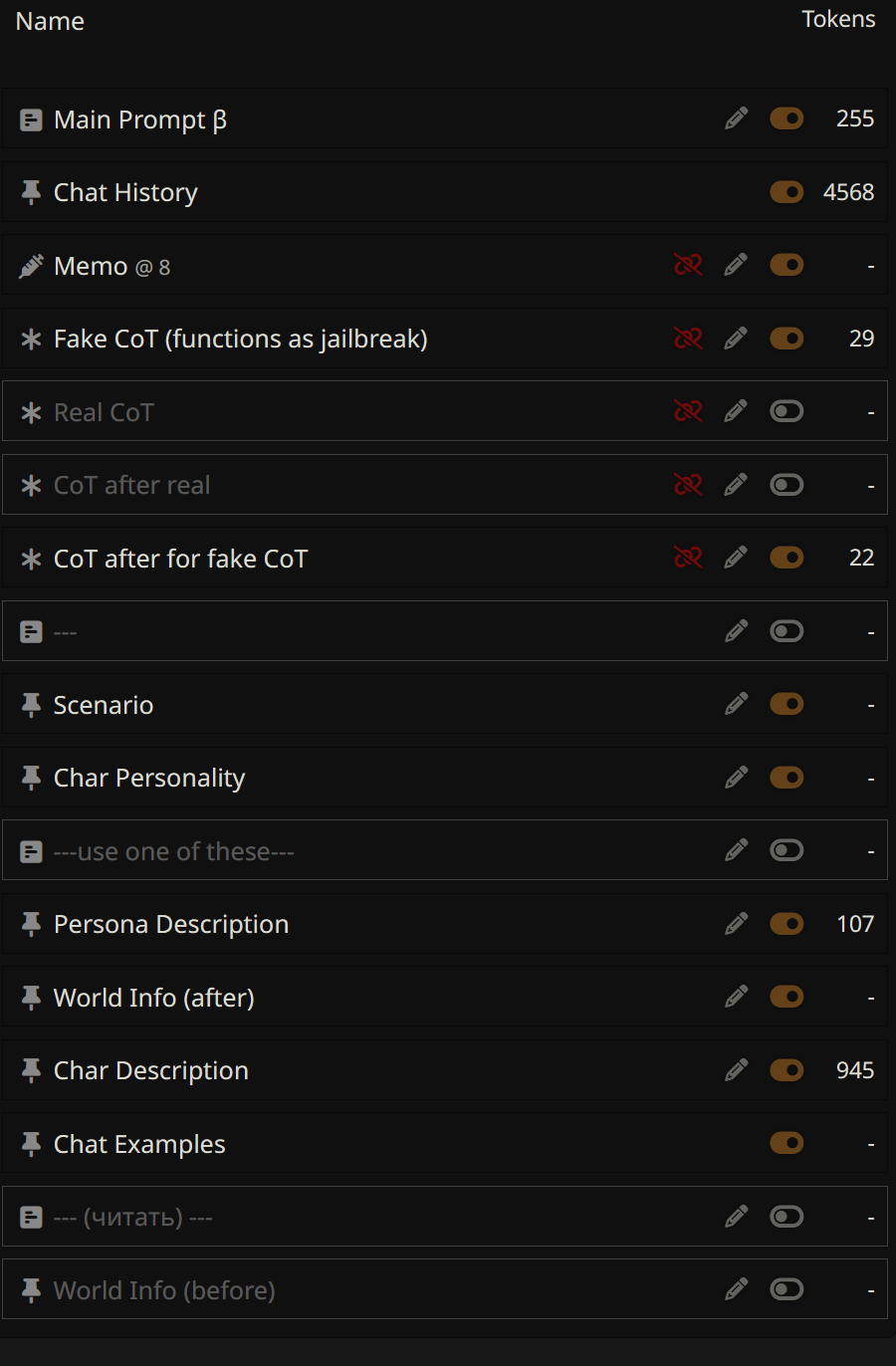Screen dimensions: 896x1366
Task: Enable World Info (before) toggle
Action: (786, 1289)
